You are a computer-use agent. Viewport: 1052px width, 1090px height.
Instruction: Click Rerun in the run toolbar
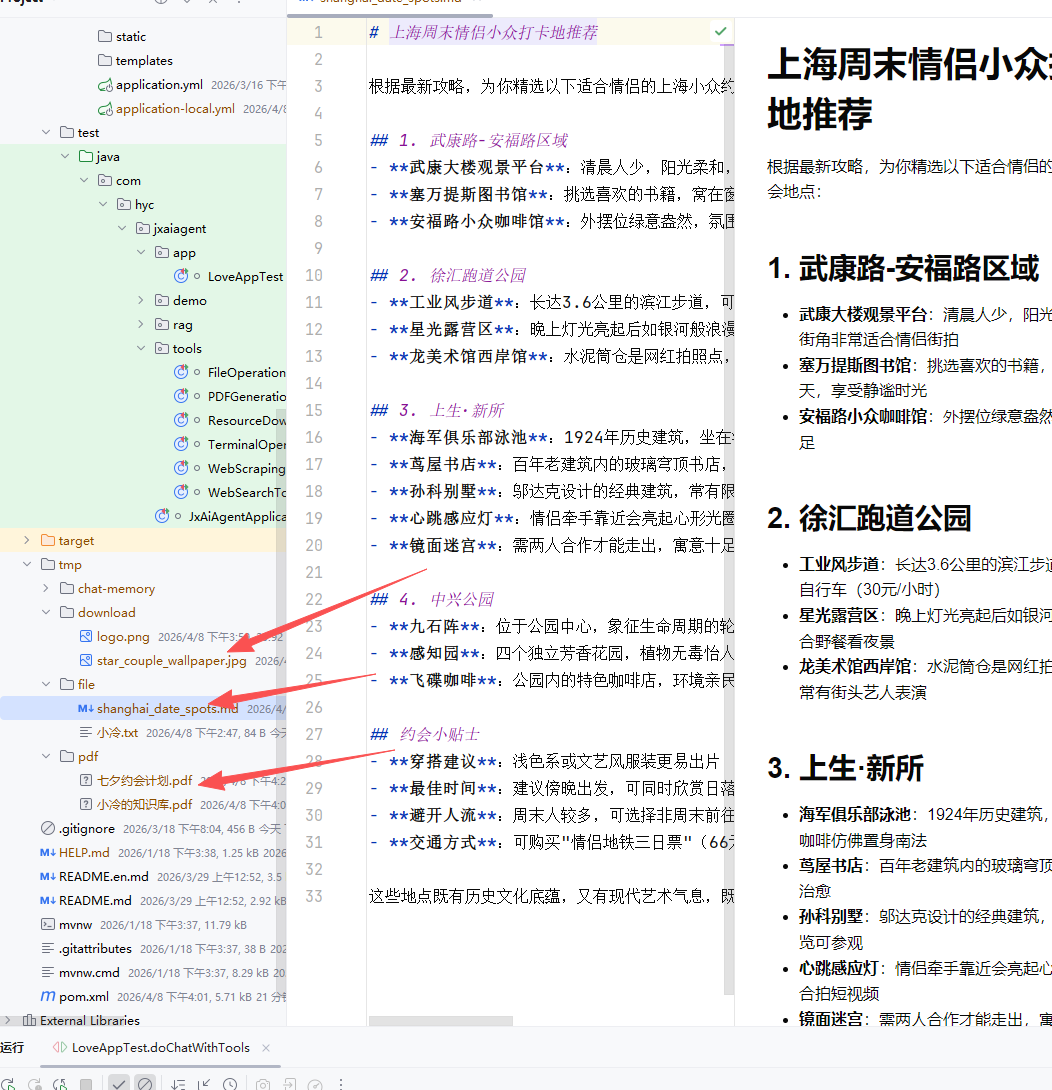pos(8,1084)
